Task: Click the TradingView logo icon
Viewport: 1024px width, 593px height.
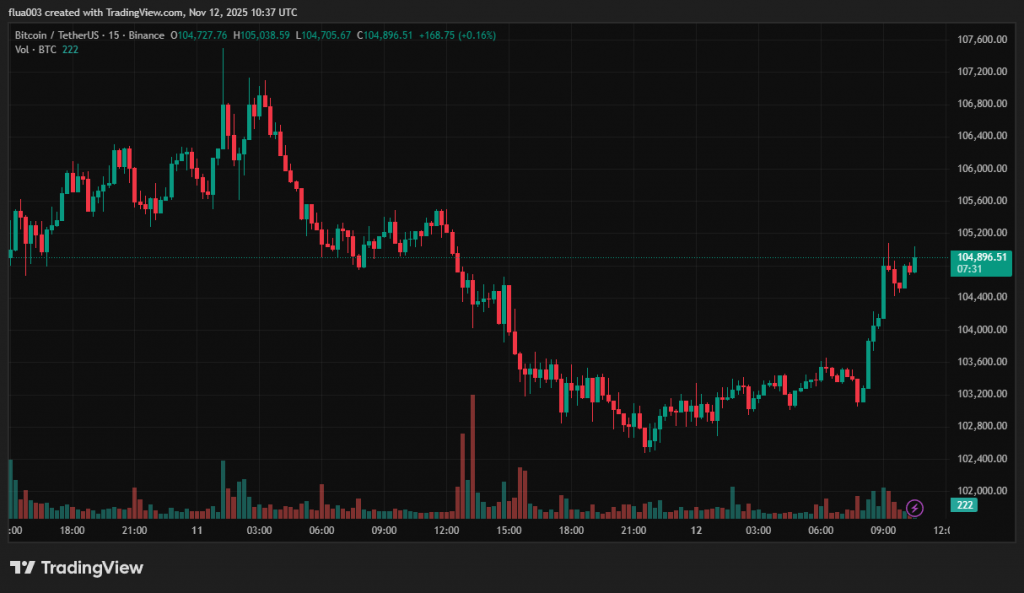Action: (x=23, y=568)
